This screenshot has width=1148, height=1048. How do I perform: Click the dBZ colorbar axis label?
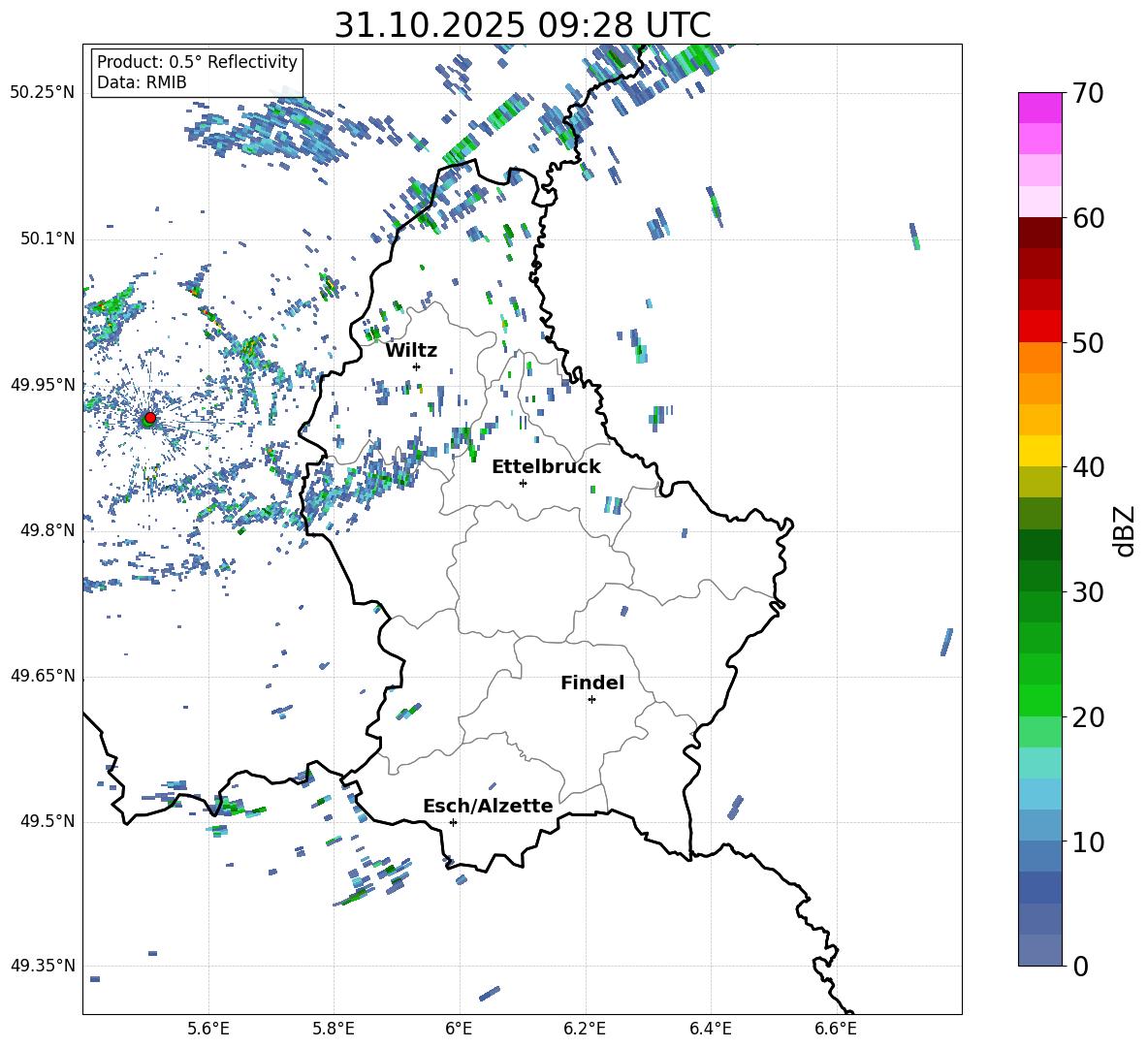[1125, 530]
